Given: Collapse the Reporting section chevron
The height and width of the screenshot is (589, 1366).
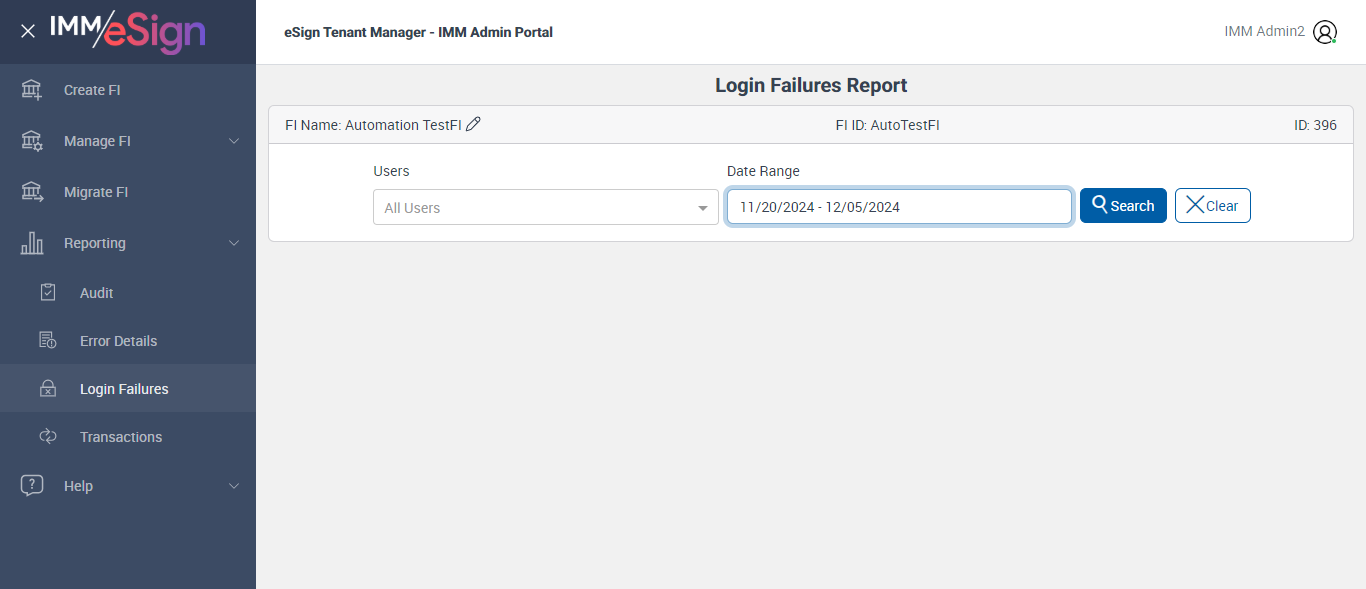Looking at the screenshot, I should point(234,243).
